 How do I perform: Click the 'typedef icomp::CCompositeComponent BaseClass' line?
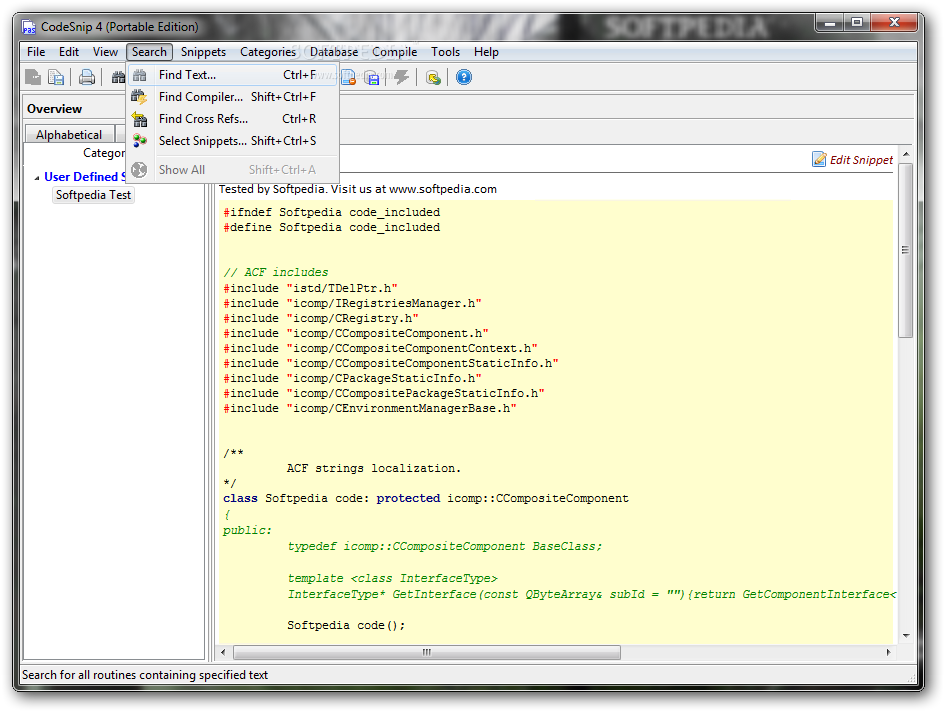coord(445,546)
